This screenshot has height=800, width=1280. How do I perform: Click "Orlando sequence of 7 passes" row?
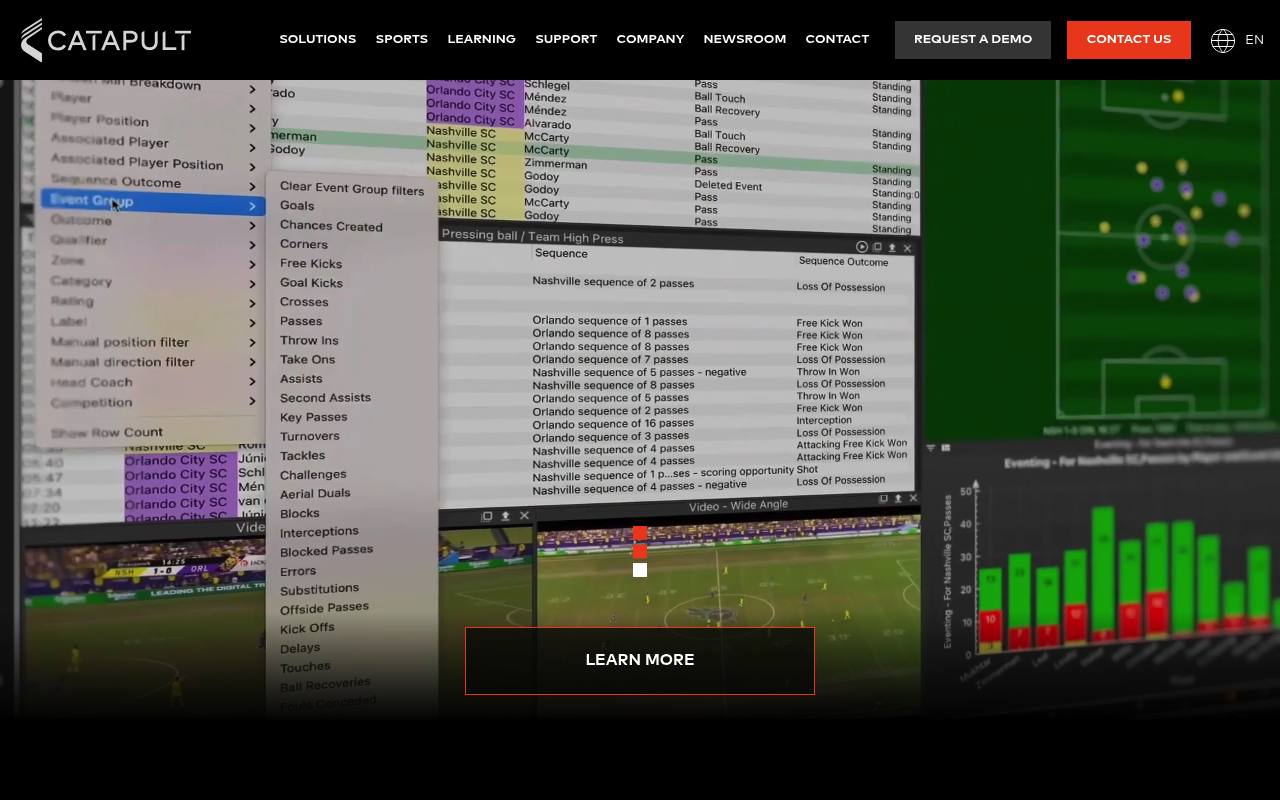coord(610,359)
